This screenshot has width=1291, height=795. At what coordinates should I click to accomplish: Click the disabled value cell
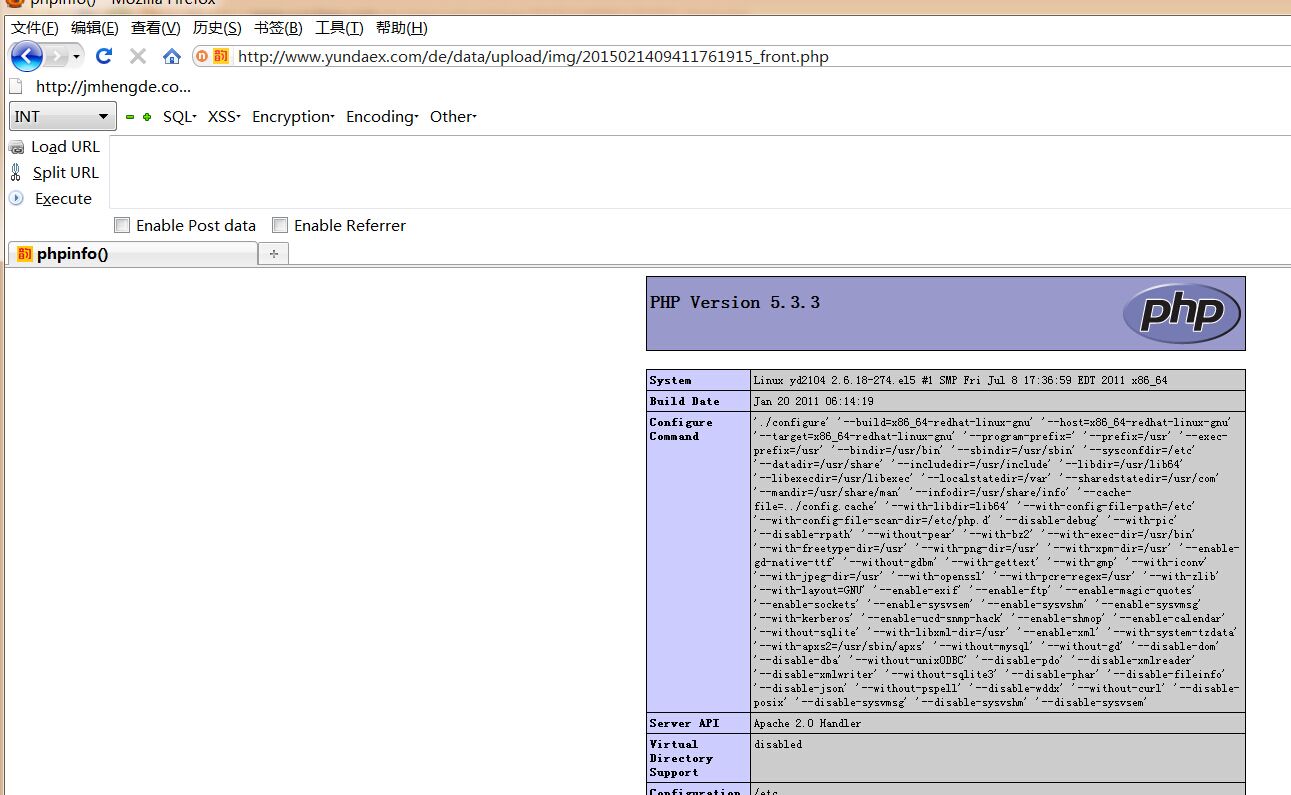(x=997, y=758)
